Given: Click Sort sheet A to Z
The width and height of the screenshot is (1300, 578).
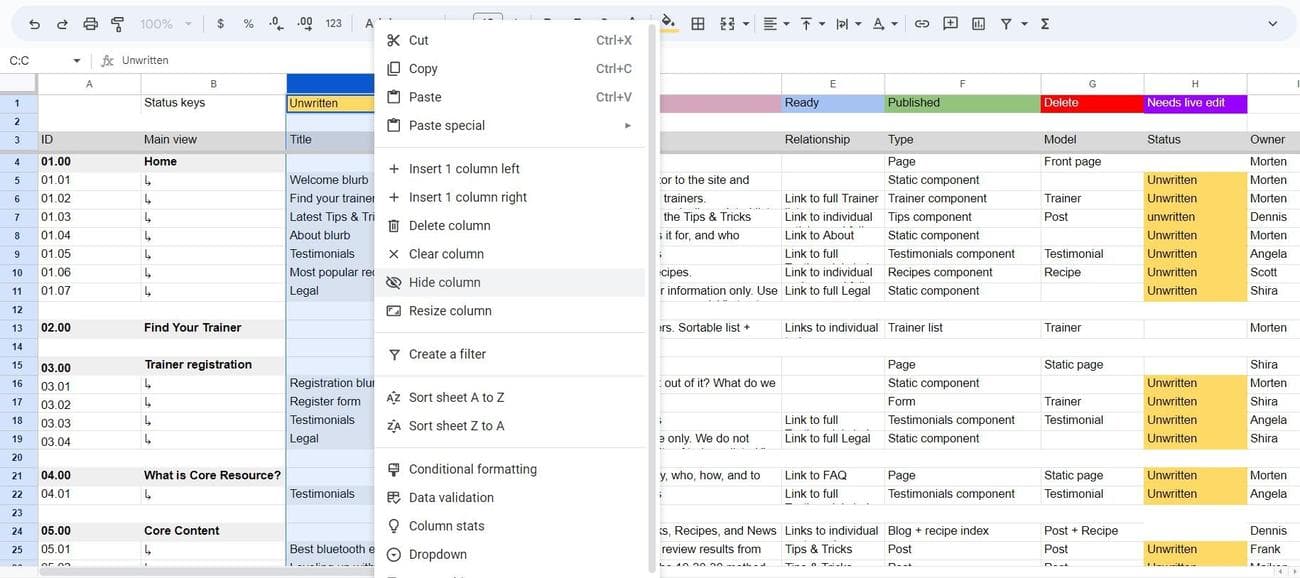Looking at the screenshot, I should click(456, 397).
